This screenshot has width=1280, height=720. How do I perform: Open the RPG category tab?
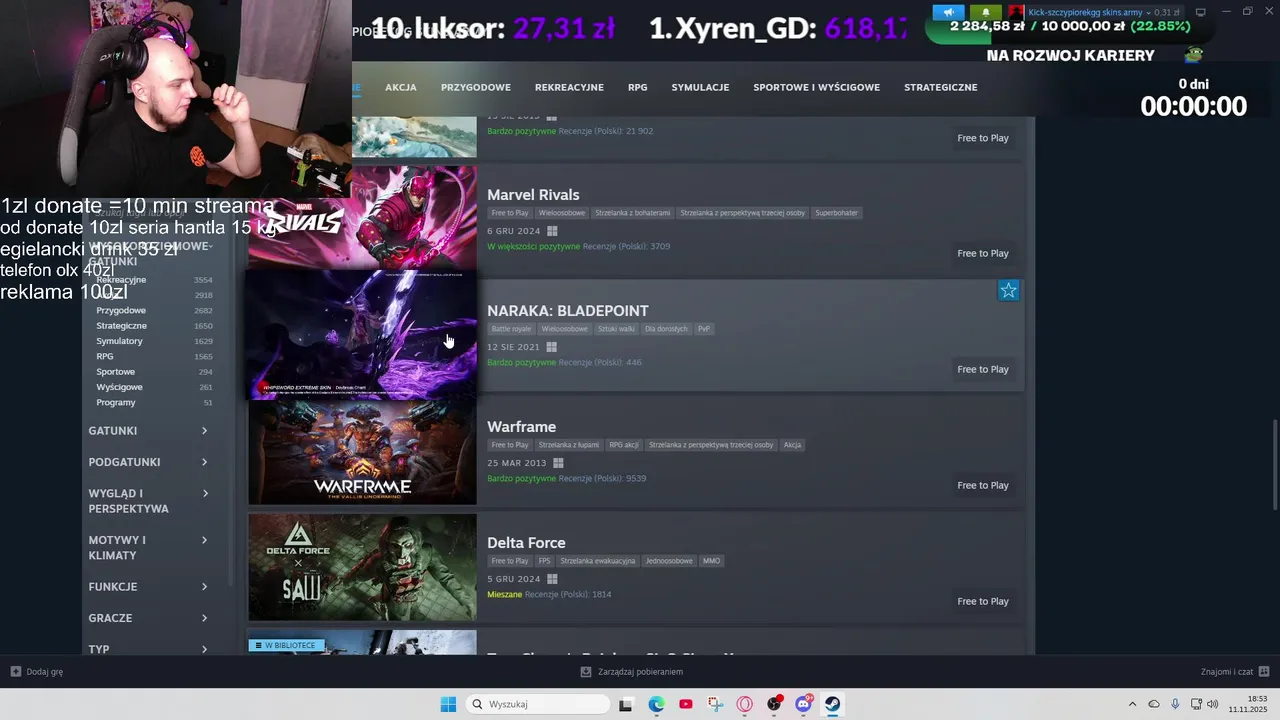pos(638,87)
